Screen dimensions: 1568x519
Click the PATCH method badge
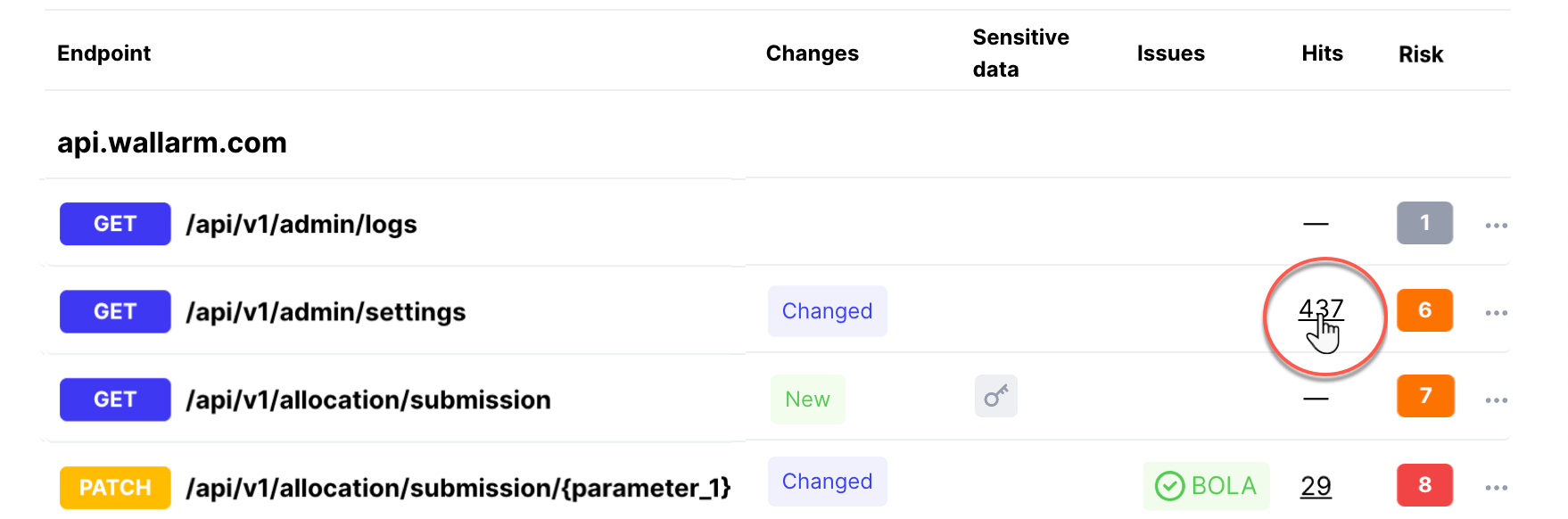[x=114, y=488]
